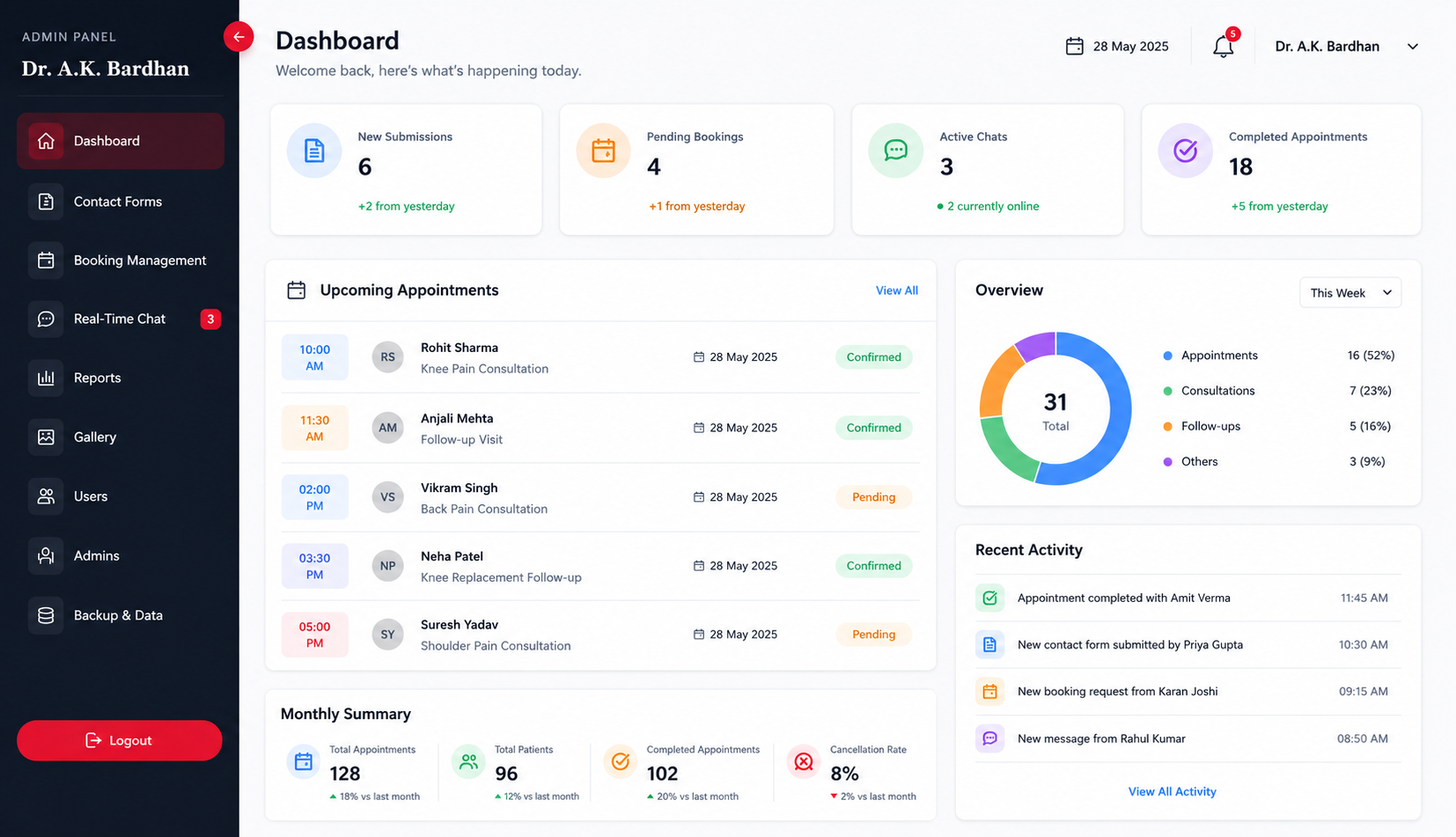This screenshot has height=837, width=1456.
Task: Click the green check icon for Amit Verma activity
Action: (x=989, y=598)
